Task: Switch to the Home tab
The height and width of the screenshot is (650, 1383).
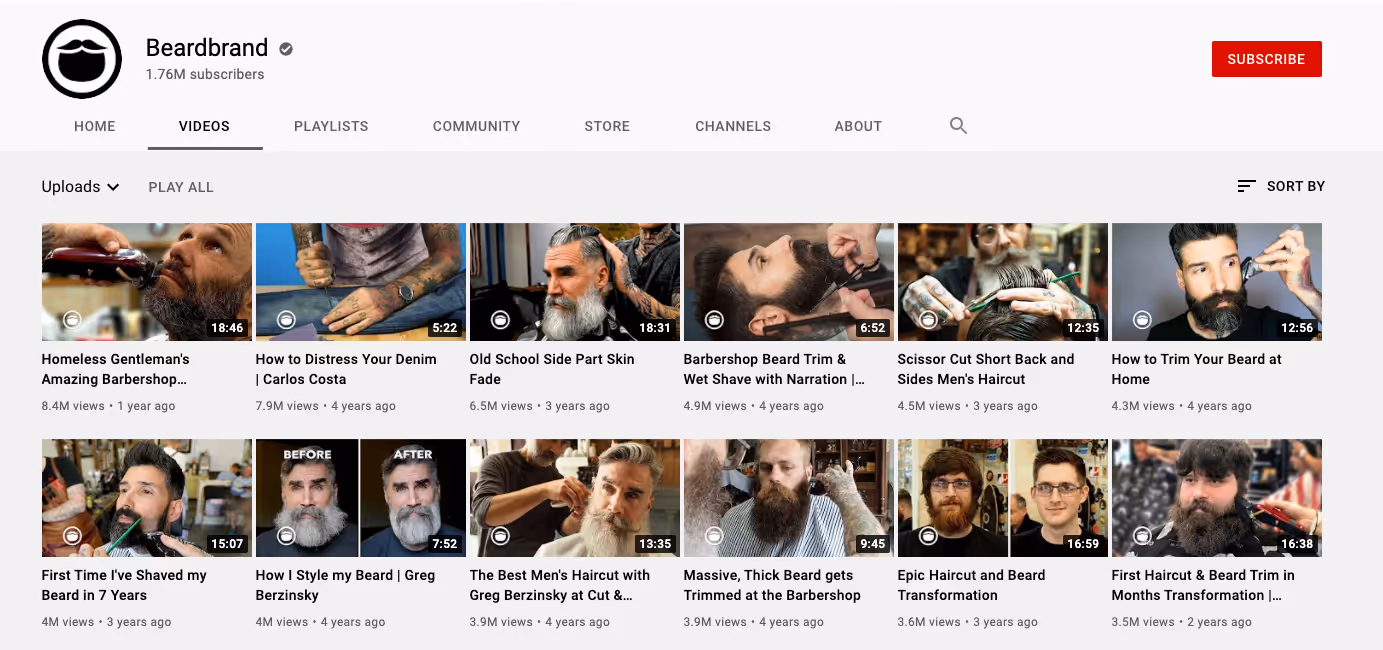Action: 95,126
